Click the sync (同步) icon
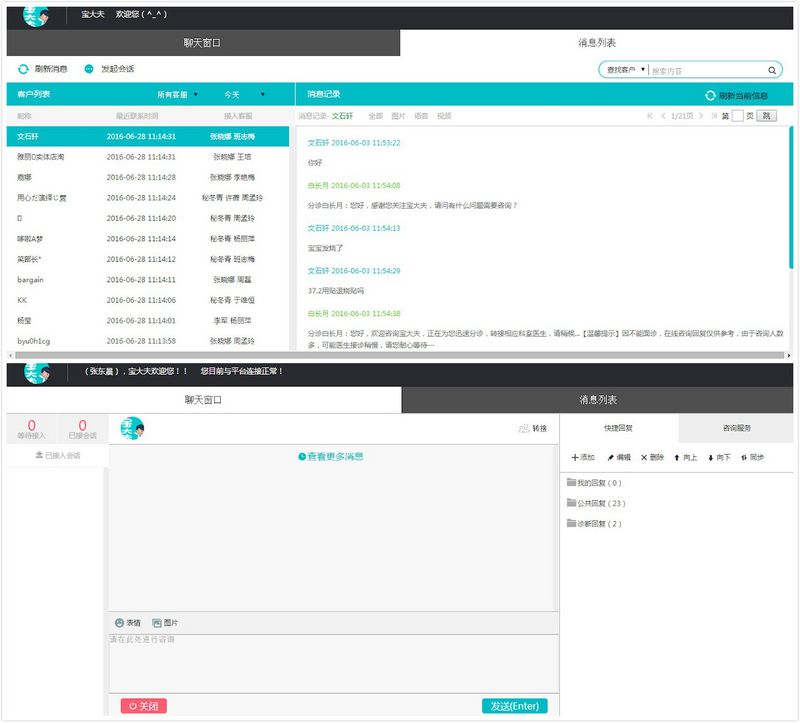The height and width of the screenshot is (723, 800). point(744,458)
